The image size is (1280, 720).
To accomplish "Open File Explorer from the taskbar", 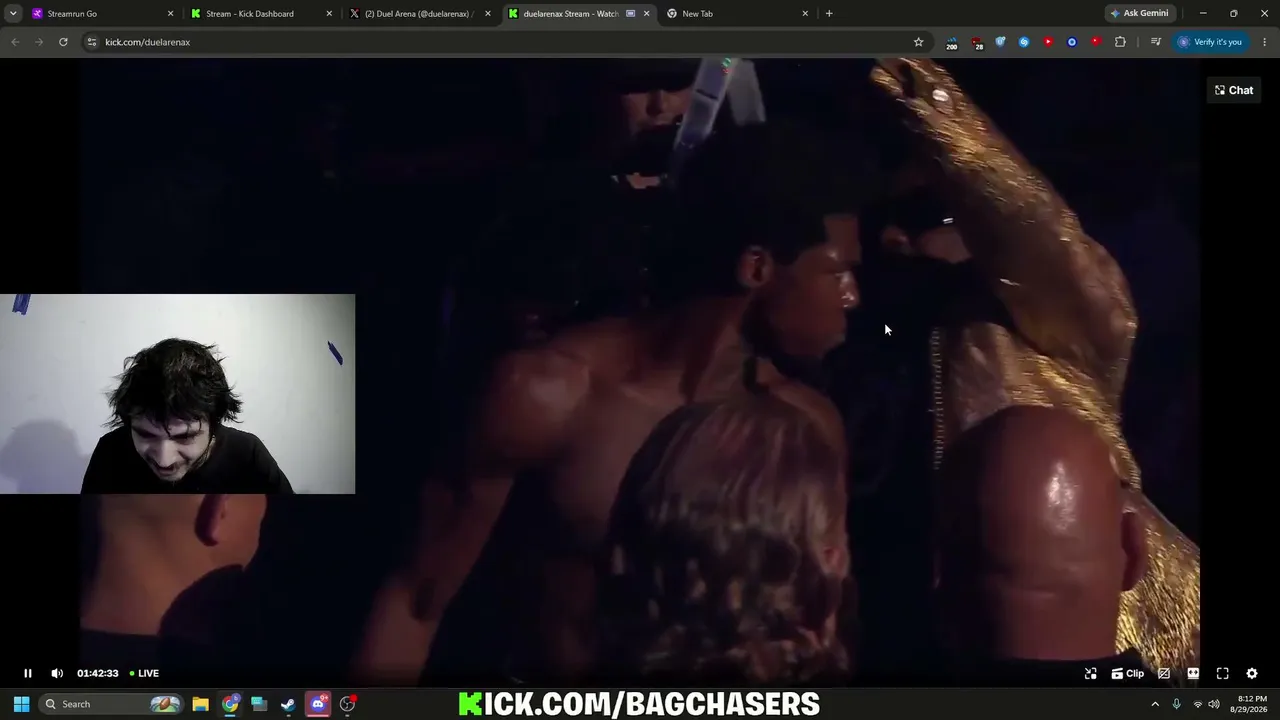I will click(x=201, y=704).
